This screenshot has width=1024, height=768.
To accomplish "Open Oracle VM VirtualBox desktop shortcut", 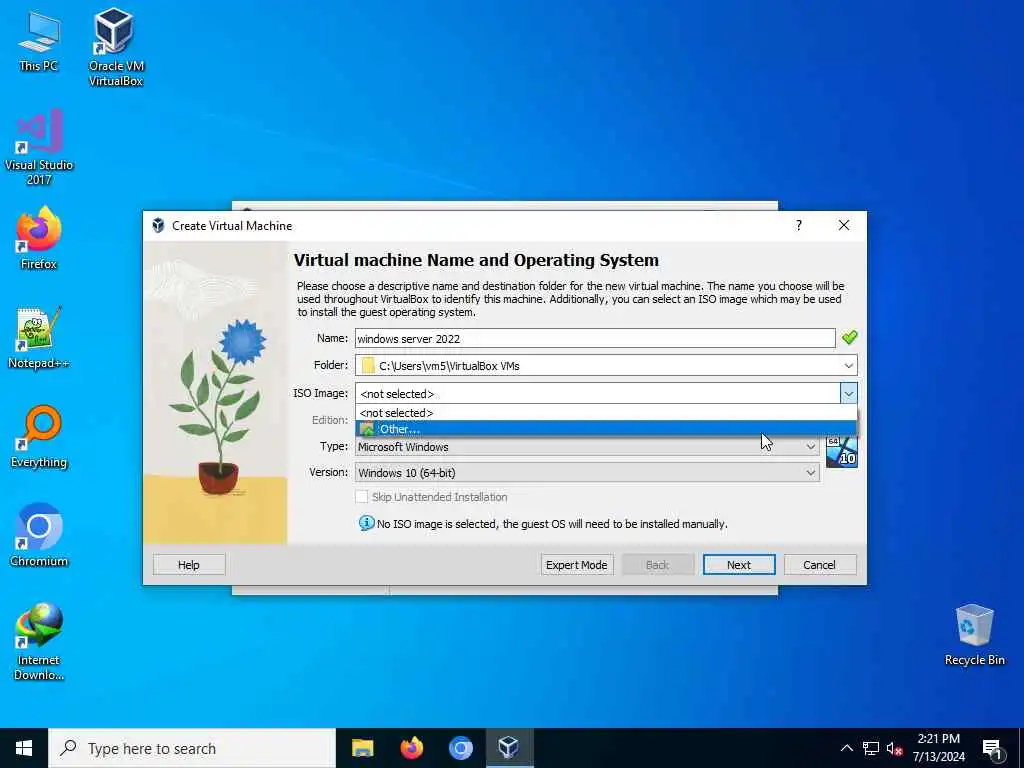I will 116,47.
